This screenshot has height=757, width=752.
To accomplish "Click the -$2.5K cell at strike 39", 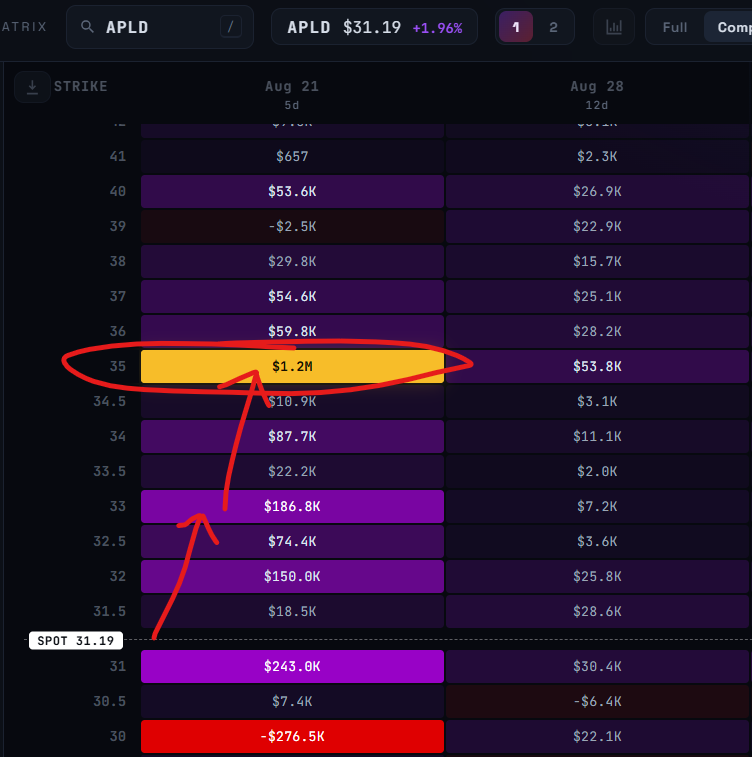I will pos(292,226).
